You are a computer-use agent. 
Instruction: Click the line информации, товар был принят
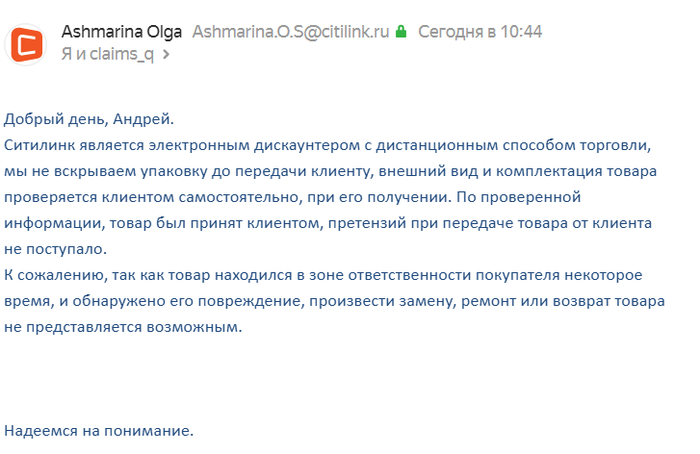pos(328,223)
